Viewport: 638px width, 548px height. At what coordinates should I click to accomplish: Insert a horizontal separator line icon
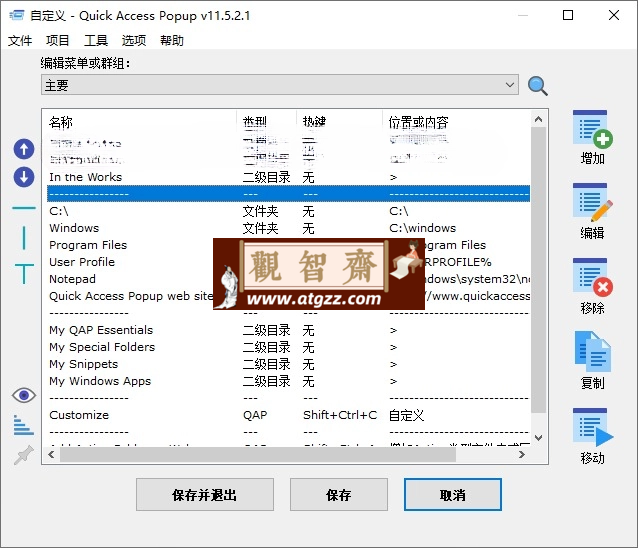pos(24,208)
